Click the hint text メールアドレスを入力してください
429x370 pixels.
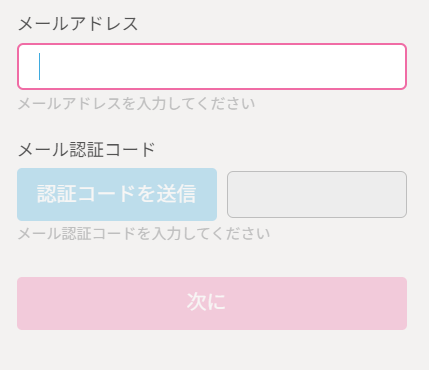(x=136, y=104)
